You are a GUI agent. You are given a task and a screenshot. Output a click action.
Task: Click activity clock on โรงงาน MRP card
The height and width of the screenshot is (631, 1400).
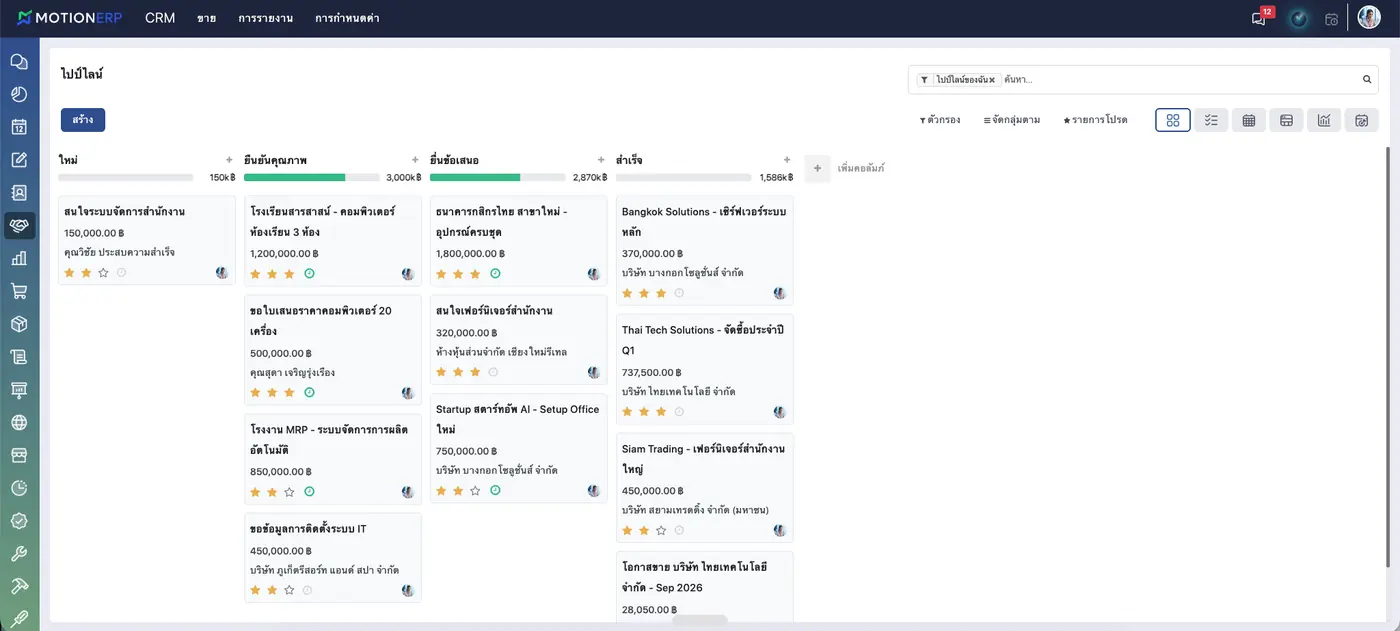pyautogui.click(x=309, y=492)
